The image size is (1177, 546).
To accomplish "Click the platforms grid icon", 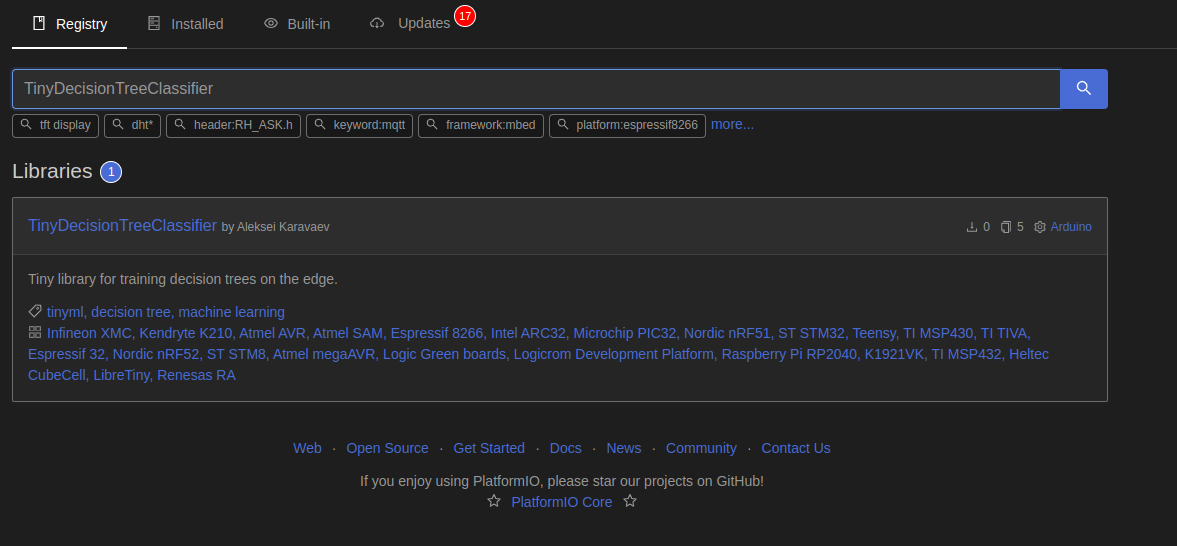I will [x=35, y=332].
